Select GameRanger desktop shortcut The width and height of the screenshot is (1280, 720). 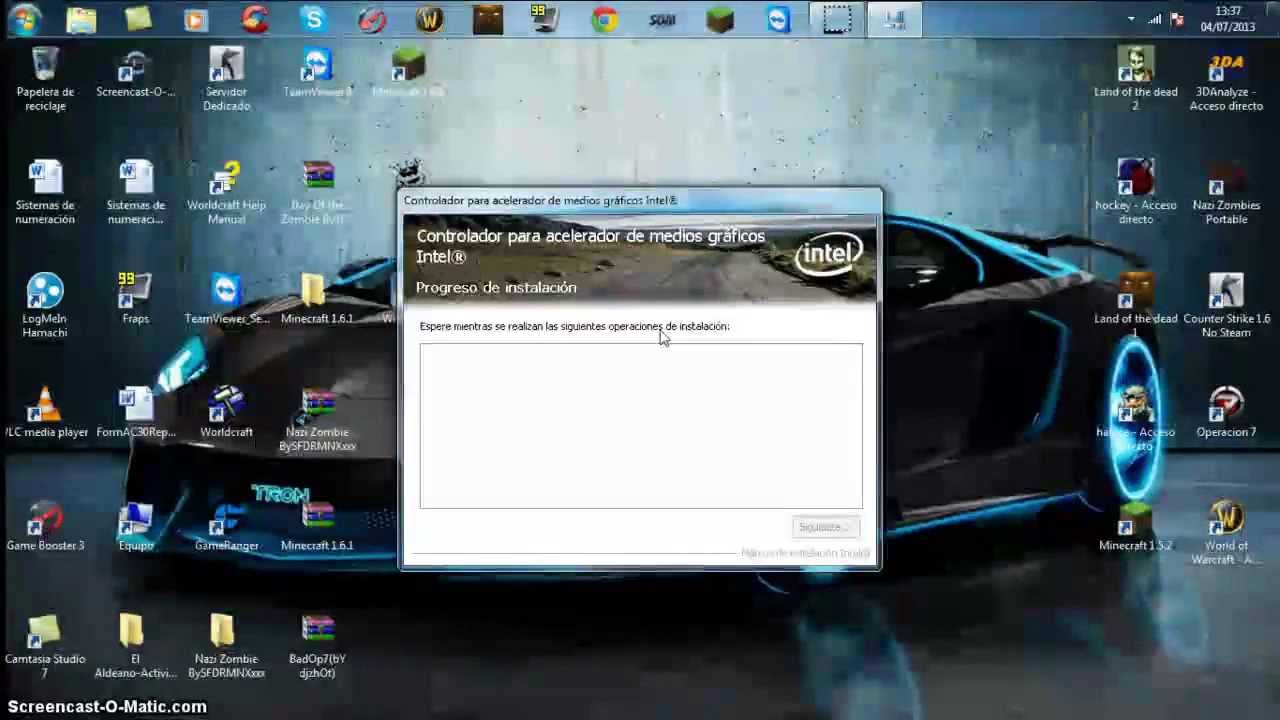226,526
